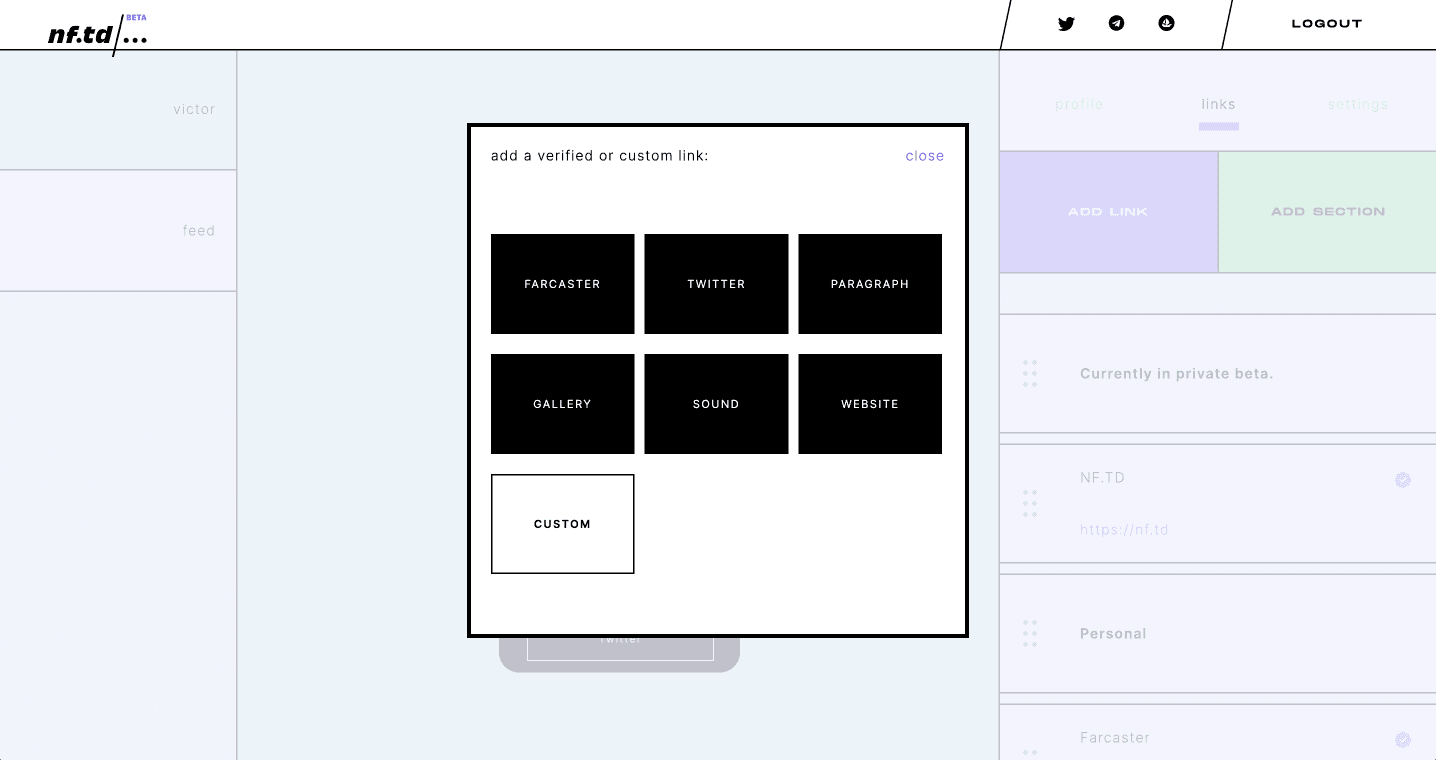Close the add link dialog

click(x=925, y=156)
